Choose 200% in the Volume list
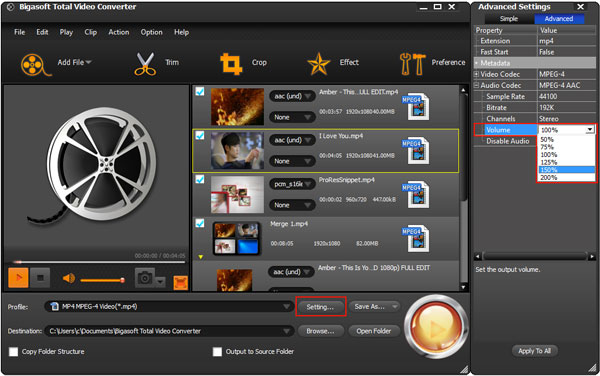600x376 pixels. coord(566,177)
